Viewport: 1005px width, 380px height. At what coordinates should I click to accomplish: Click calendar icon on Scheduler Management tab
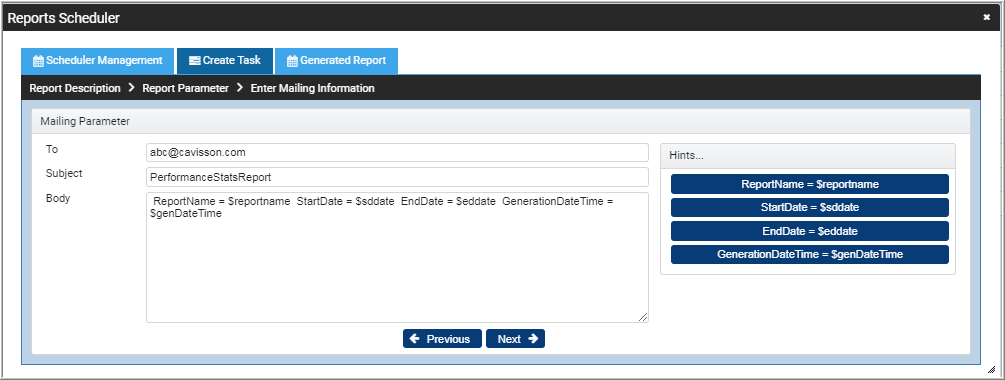pos(38,61)
